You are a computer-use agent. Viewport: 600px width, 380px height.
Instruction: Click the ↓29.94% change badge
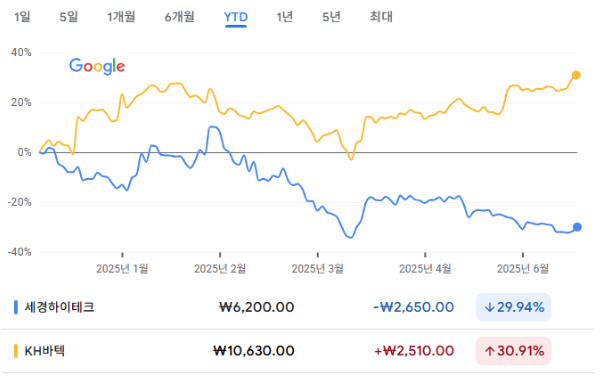point(514,307)
